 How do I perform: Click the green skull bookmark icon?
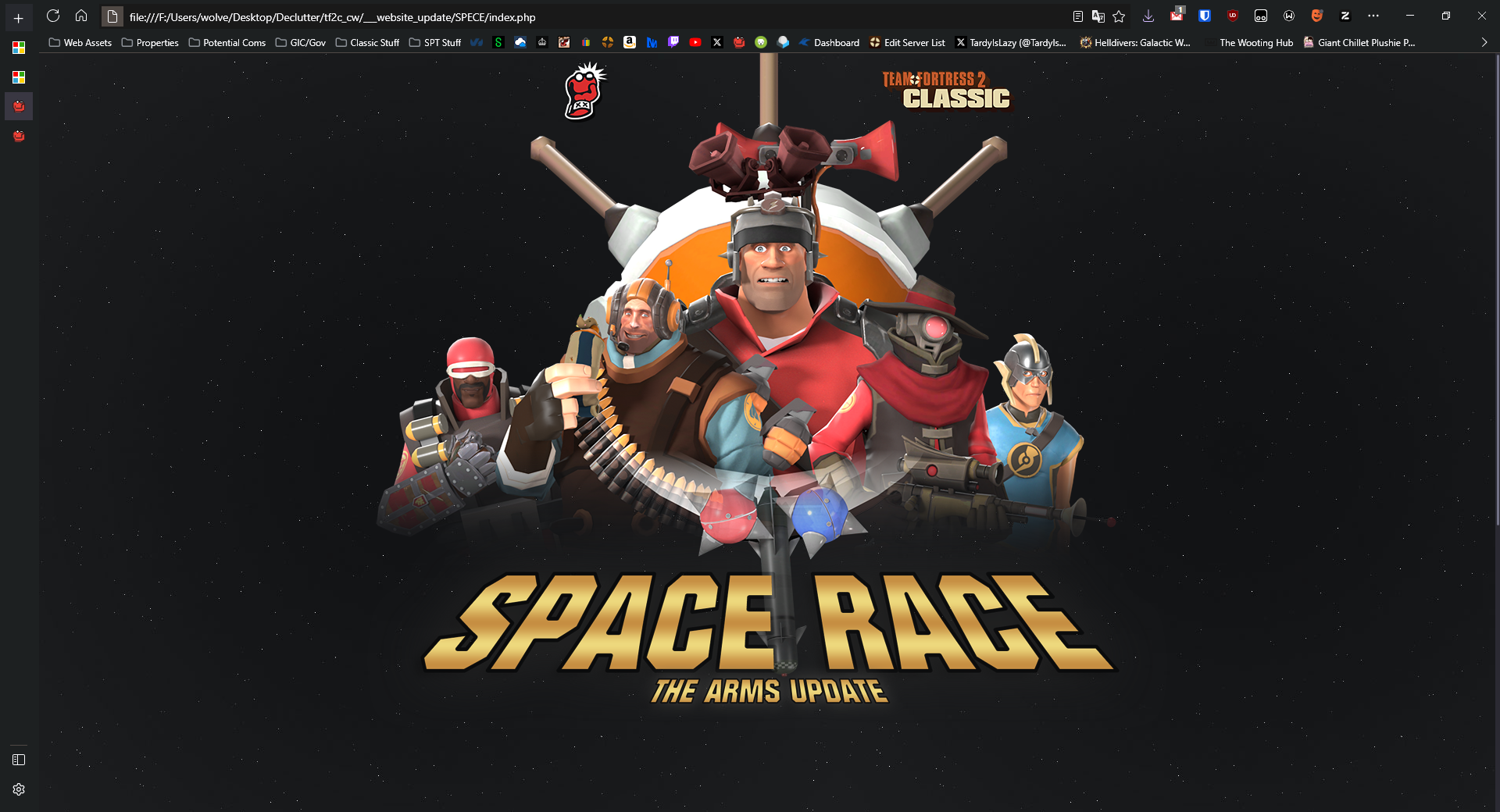761,43
